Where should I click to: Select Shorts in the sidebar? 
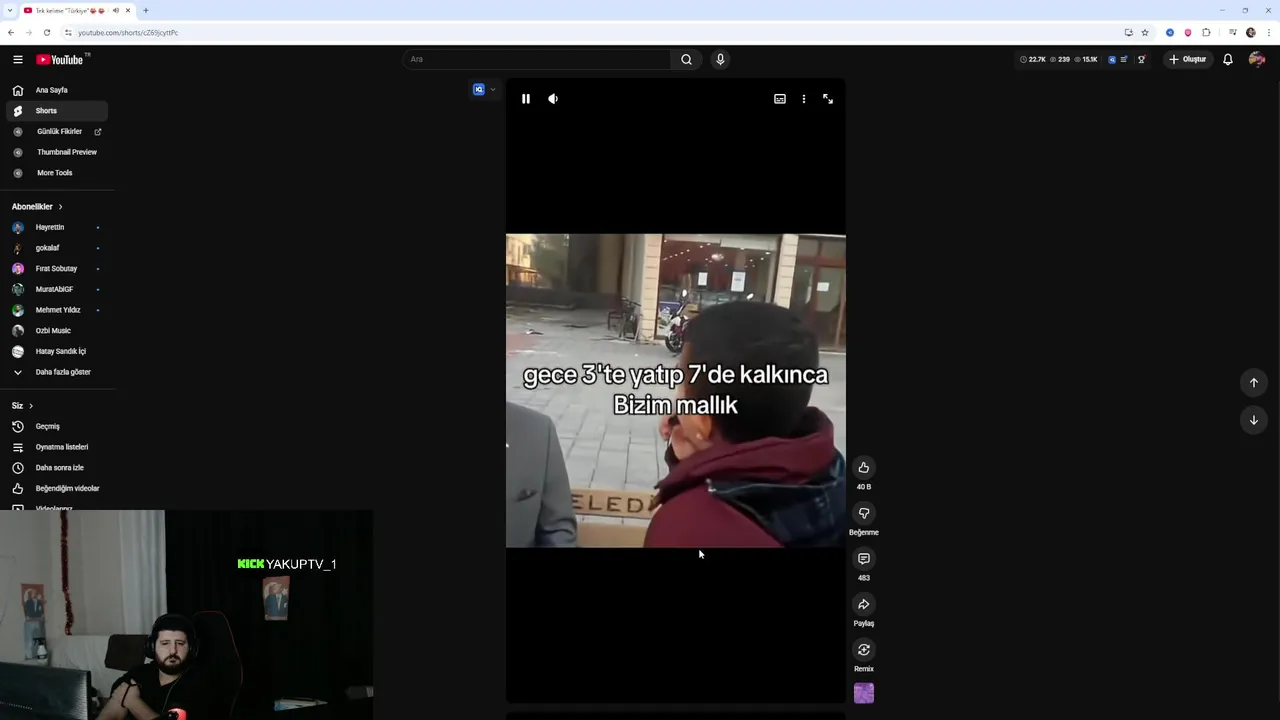(57, 111)
